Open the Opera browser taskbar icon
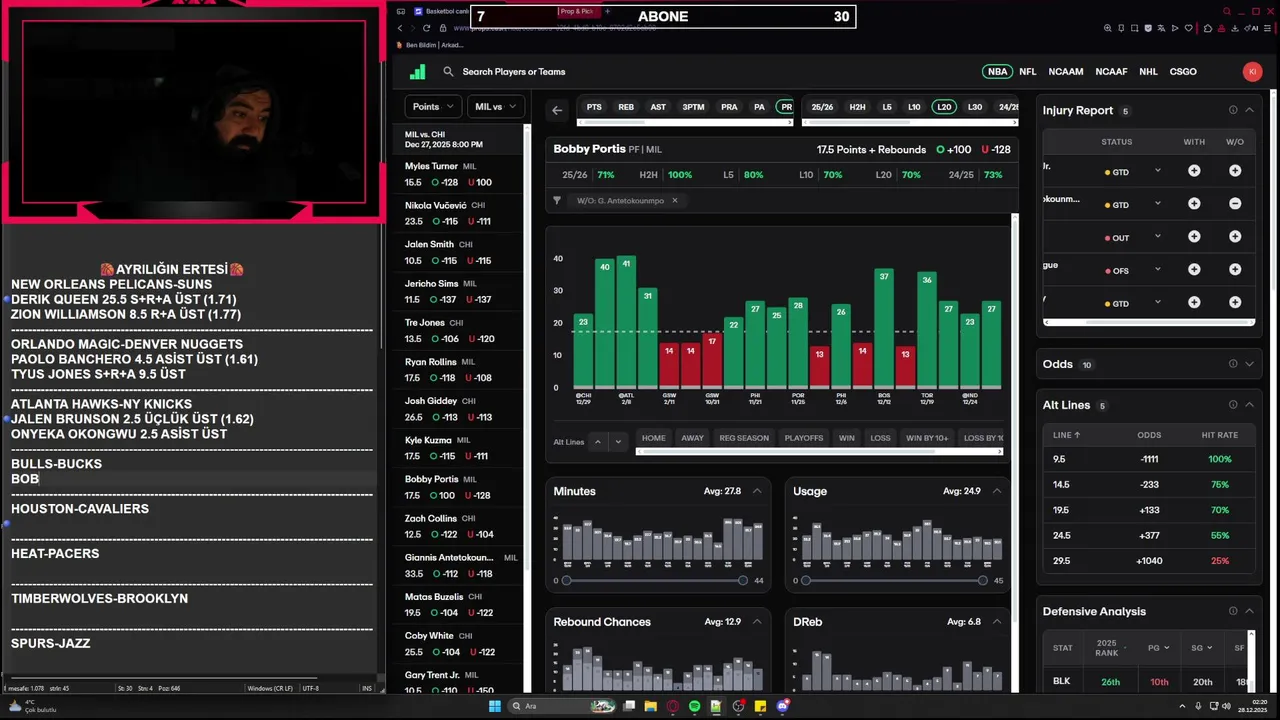The image size is (1280, 720). pos(673,706)
